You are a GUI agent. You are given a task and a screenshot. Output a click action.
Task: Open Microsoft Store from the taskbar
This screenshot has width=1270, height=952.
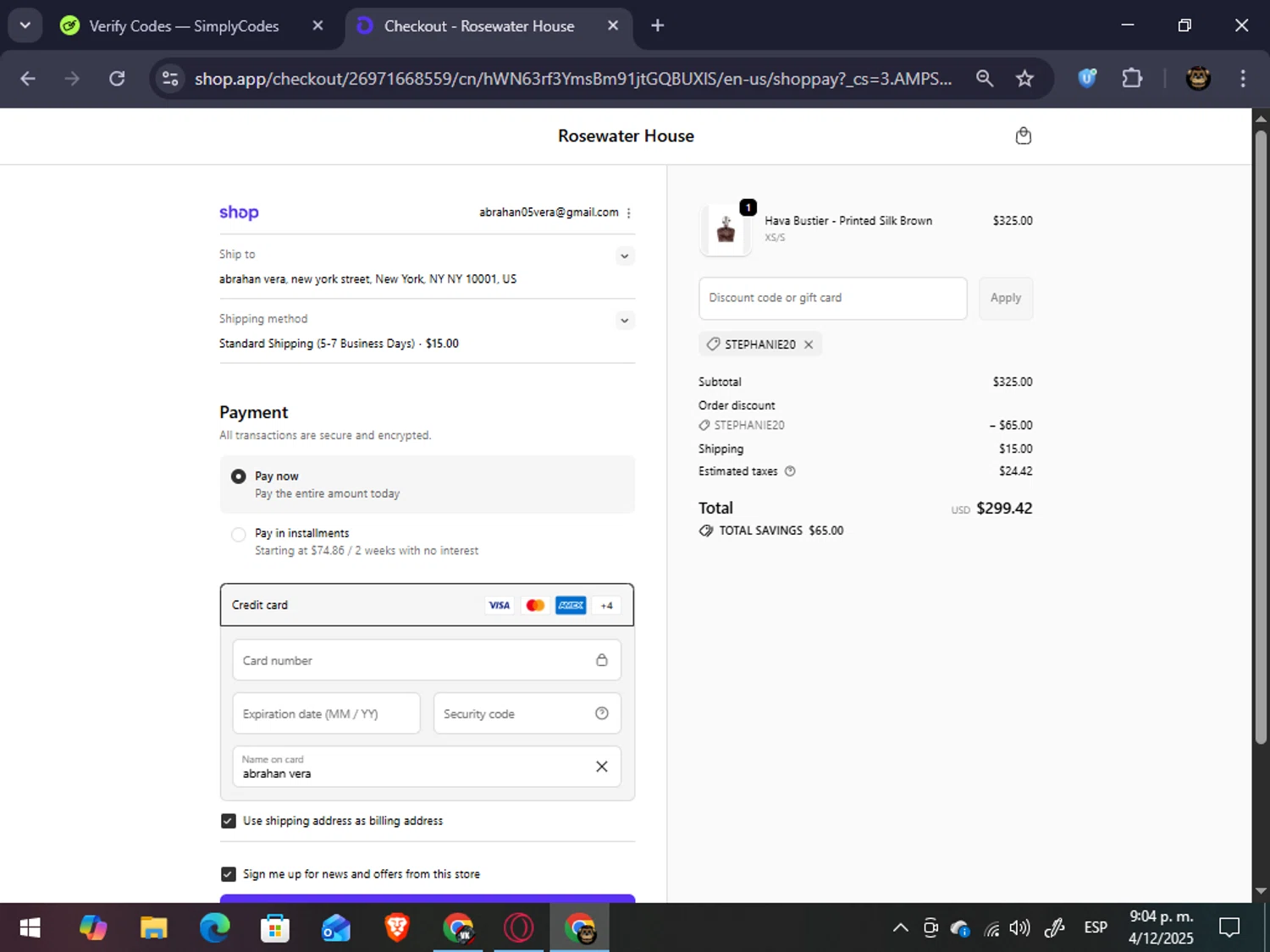click(275, 928)
